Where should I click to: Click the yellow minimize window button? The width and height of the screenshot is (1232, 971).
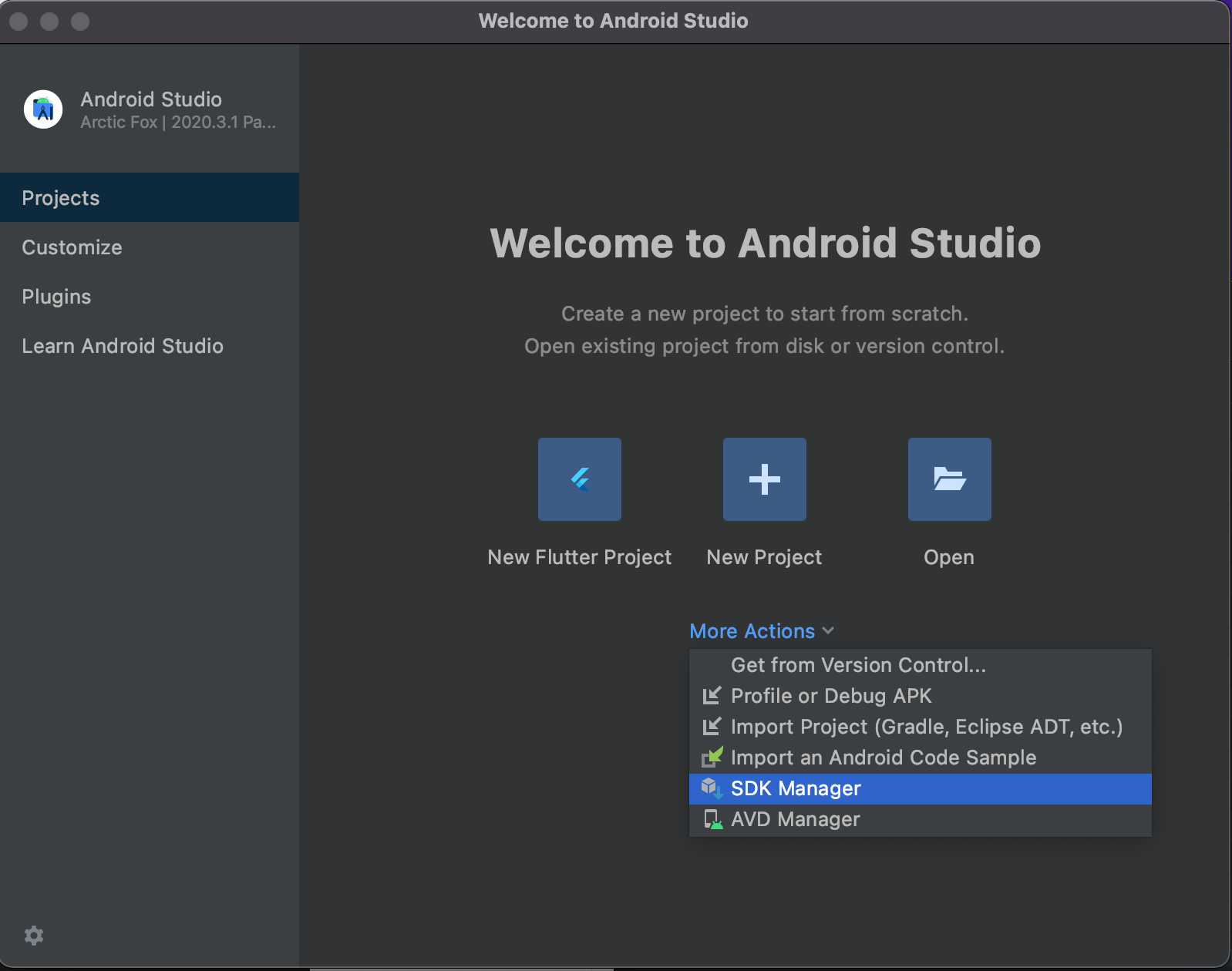(x=49, y=22)
